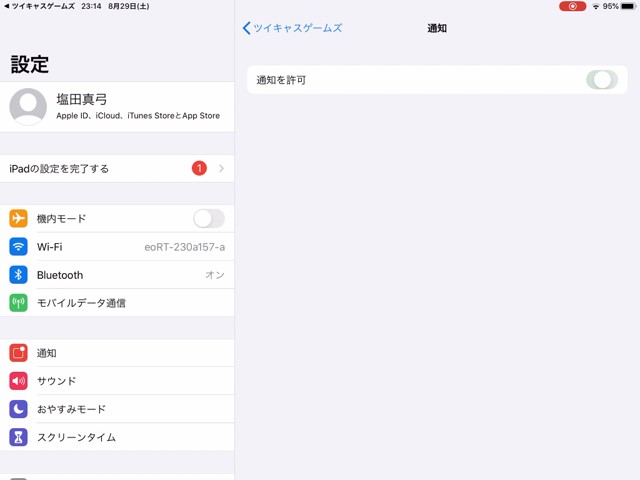Tap the 23:14 clock in status bar
This screenshot has width=640, height=480.
click(x=91, y=6)
